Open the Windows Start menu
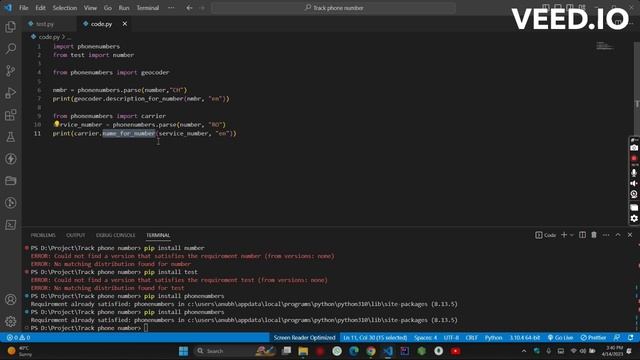640x360 pixels. tap(183, 351)
